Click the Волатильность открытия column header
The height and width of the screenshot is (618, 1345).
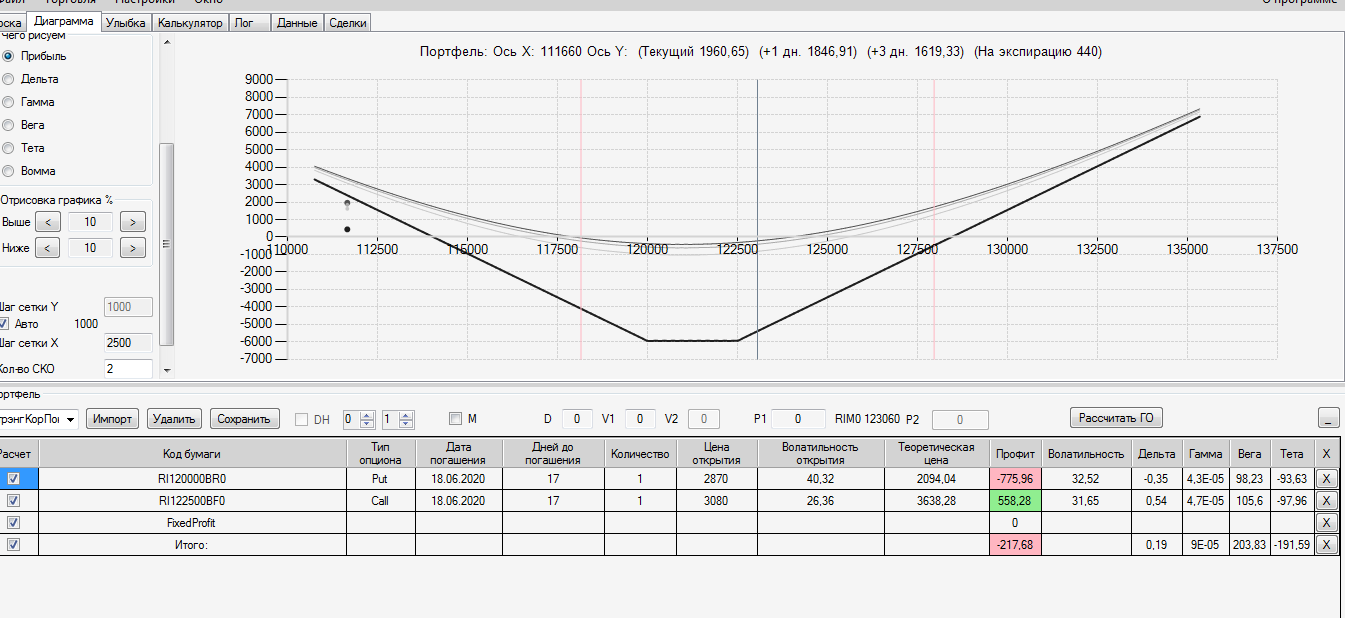click(820, 454)
